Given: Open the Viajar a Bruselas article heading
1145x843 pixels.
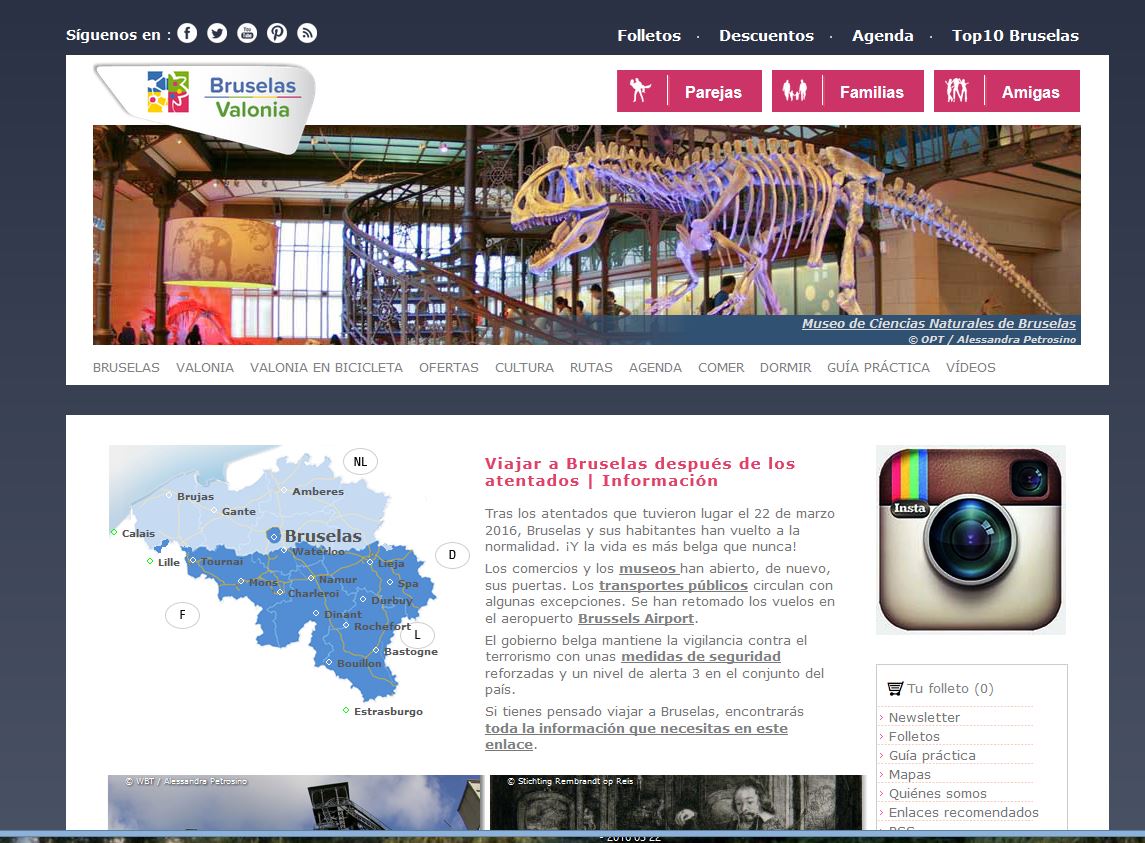Looking at the screenshot, I should pos(640,472).
